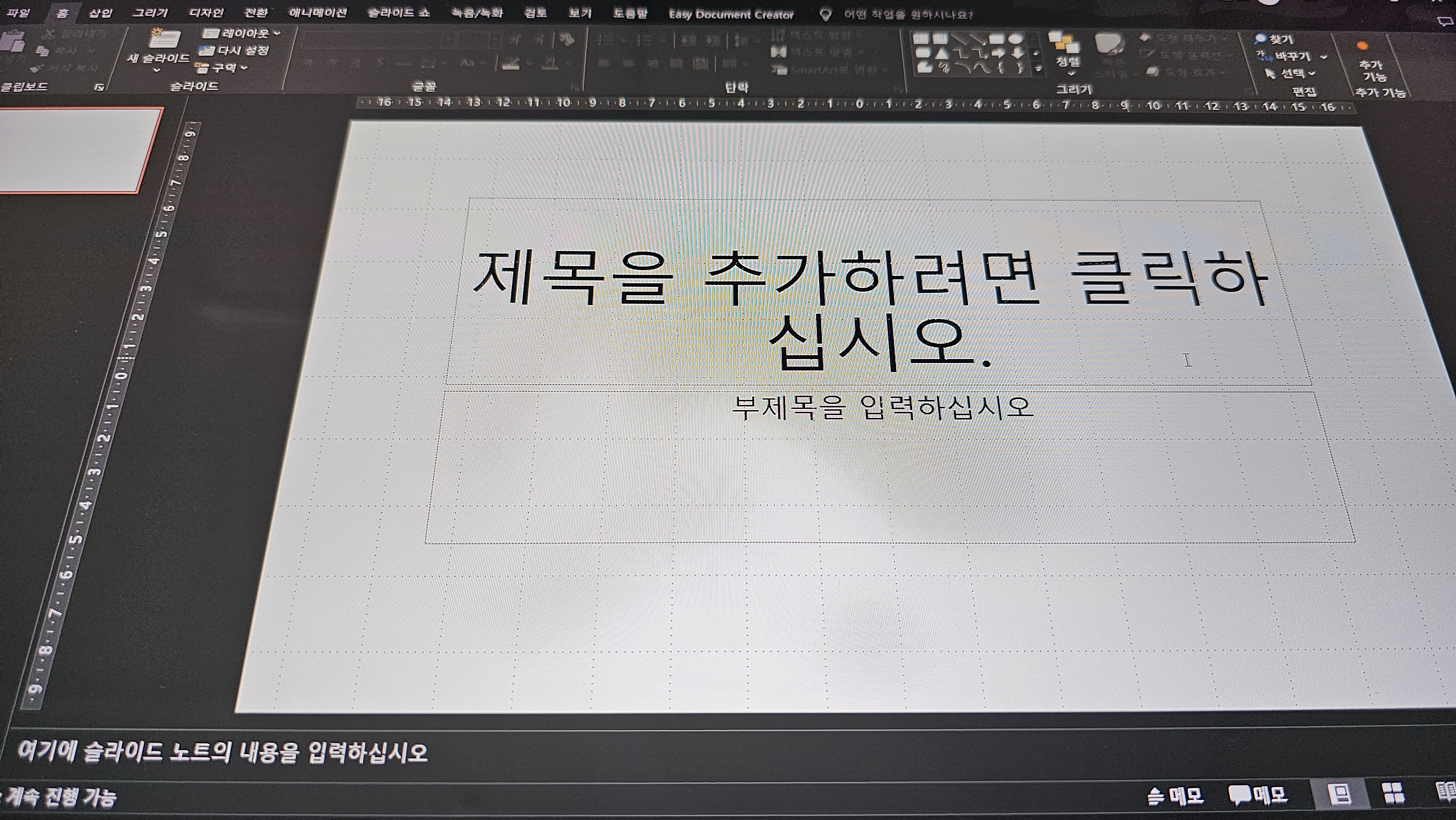Click 찾기 (Find) magnifier icon

click(x=1260, y=39)
